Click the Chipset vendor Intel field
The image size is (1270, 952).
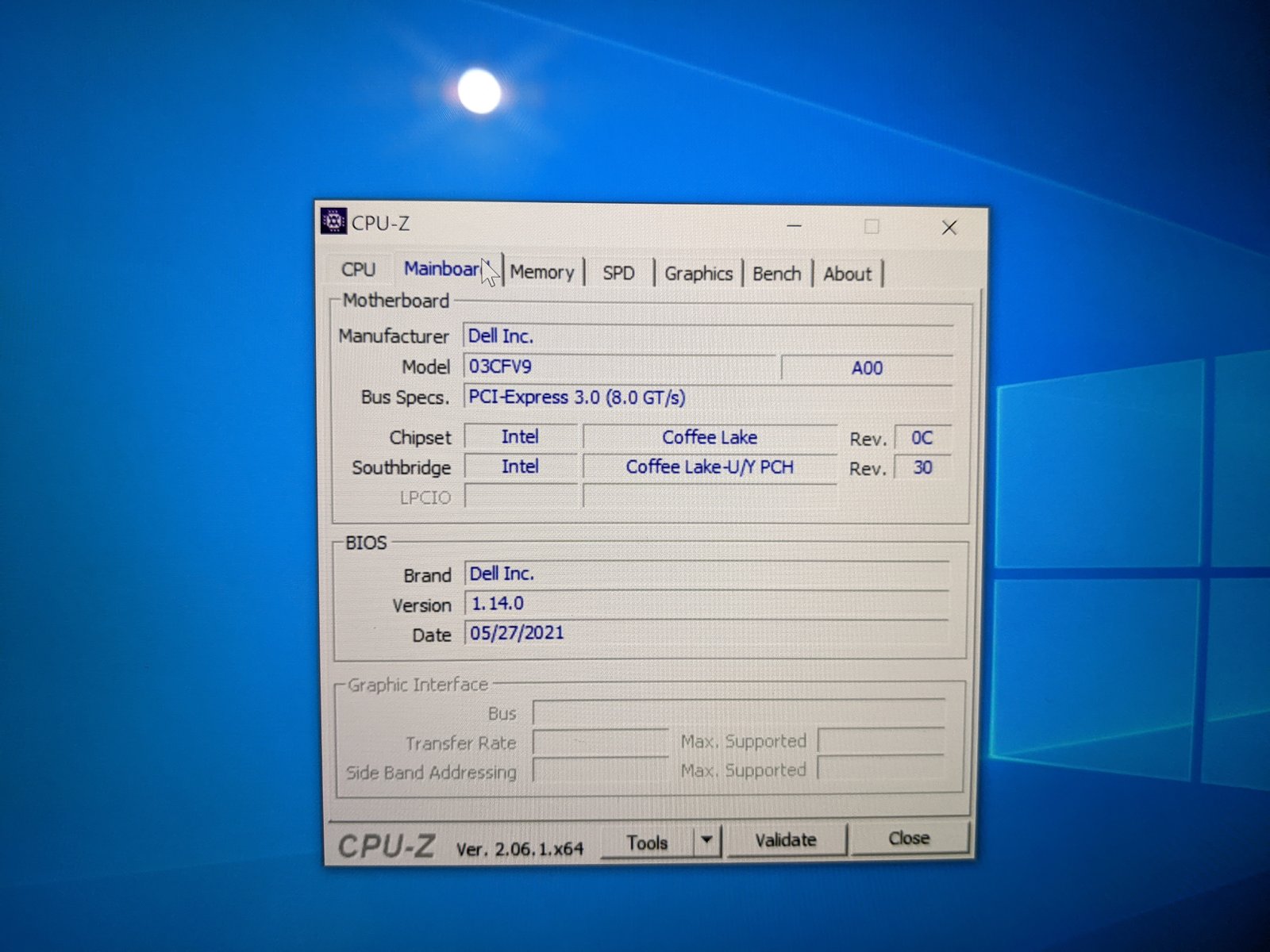(520, 437)
